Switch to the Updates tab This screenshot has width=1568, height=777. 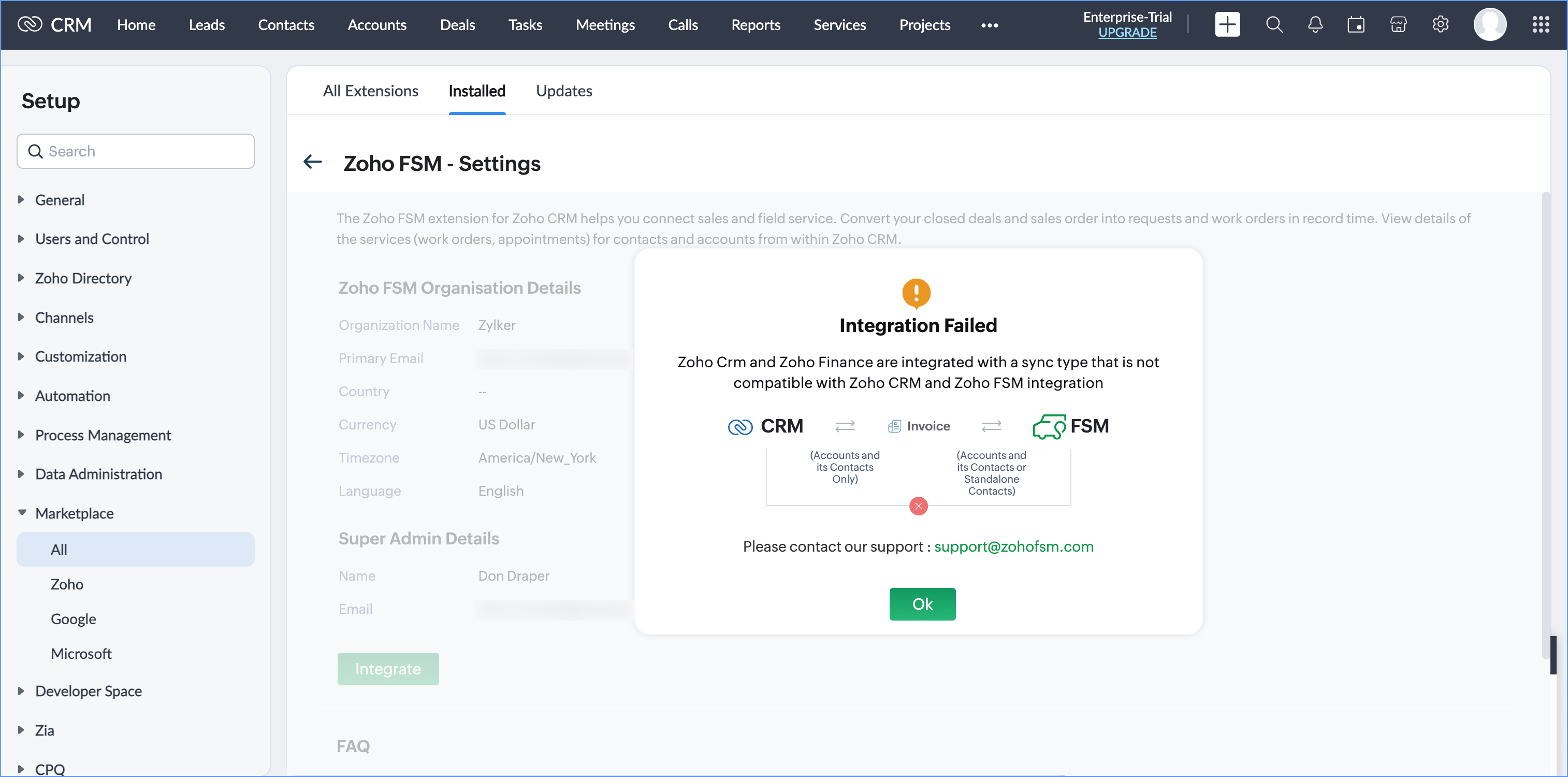[563, 91]
